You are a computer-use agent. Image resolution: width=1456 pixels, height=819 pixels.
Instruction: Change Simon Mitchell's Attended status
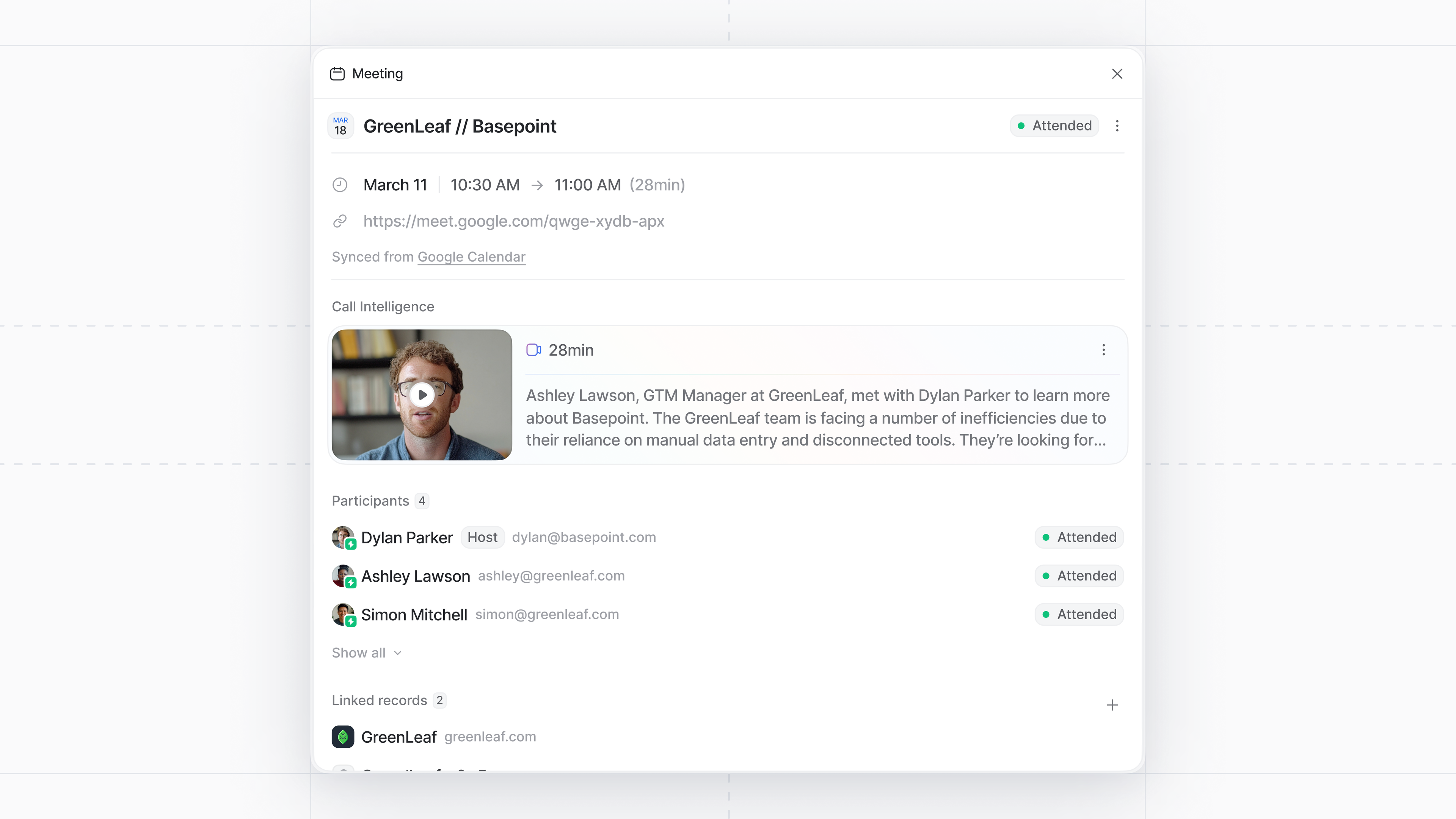tap(1079, 614)
